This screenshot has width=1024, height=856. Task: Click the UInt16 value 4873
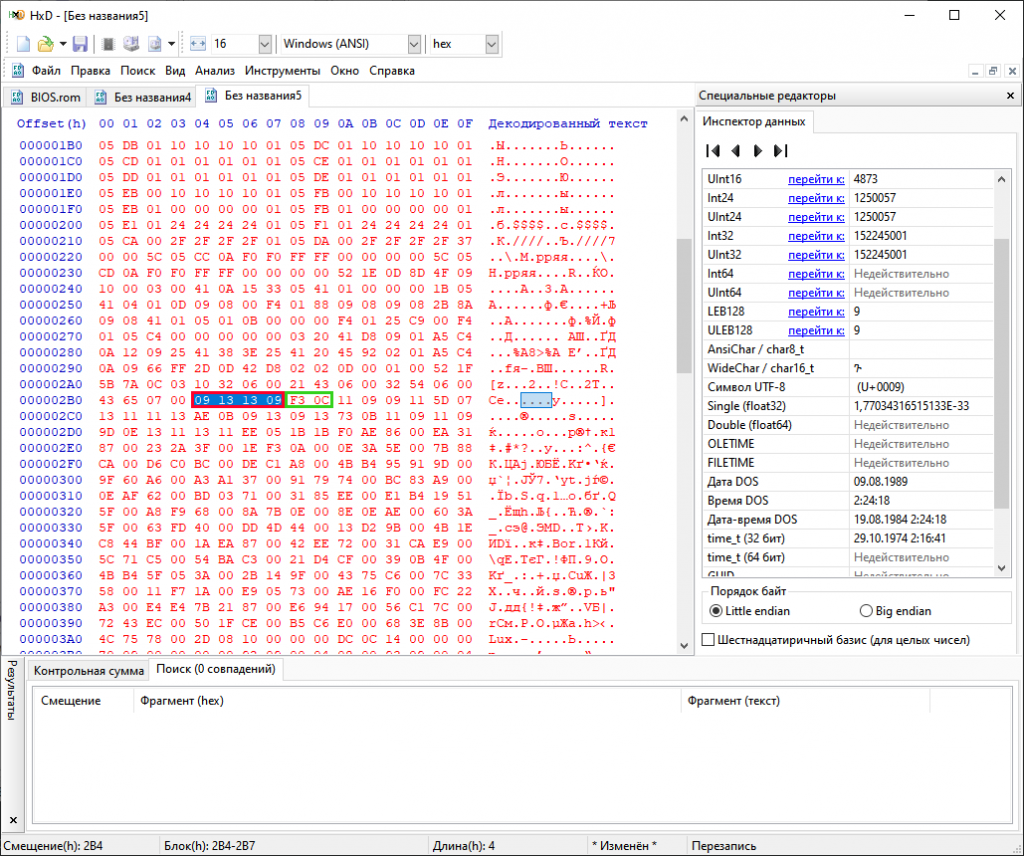point(865,179)
